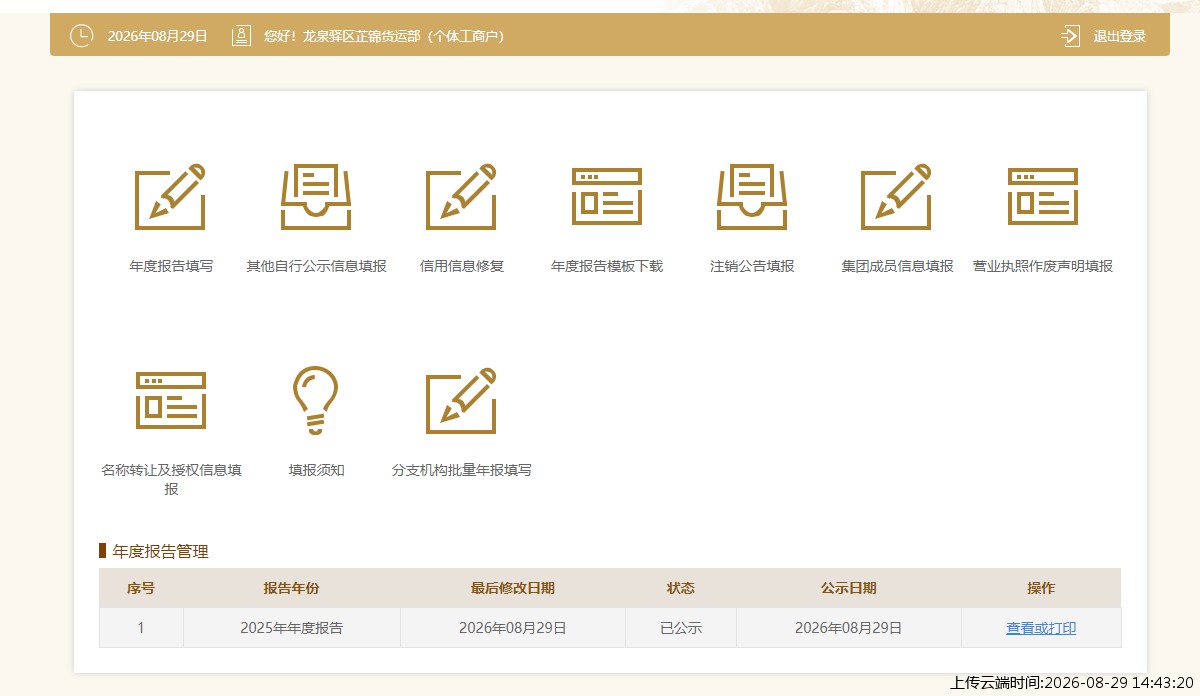Click the 年度报告填写 label
Viewport: 1200px width, 696px height.
(x=171, y=266)
